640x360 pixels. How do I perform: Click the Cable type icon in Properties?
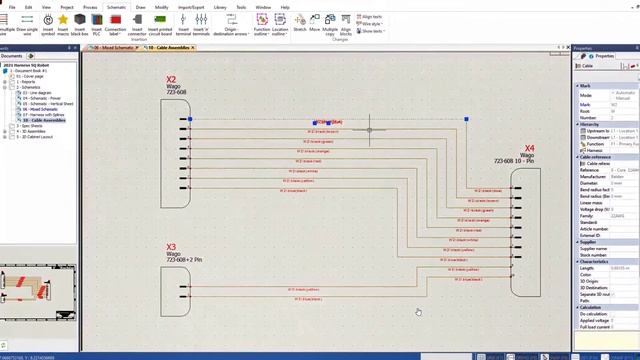[x=578, y=66]
